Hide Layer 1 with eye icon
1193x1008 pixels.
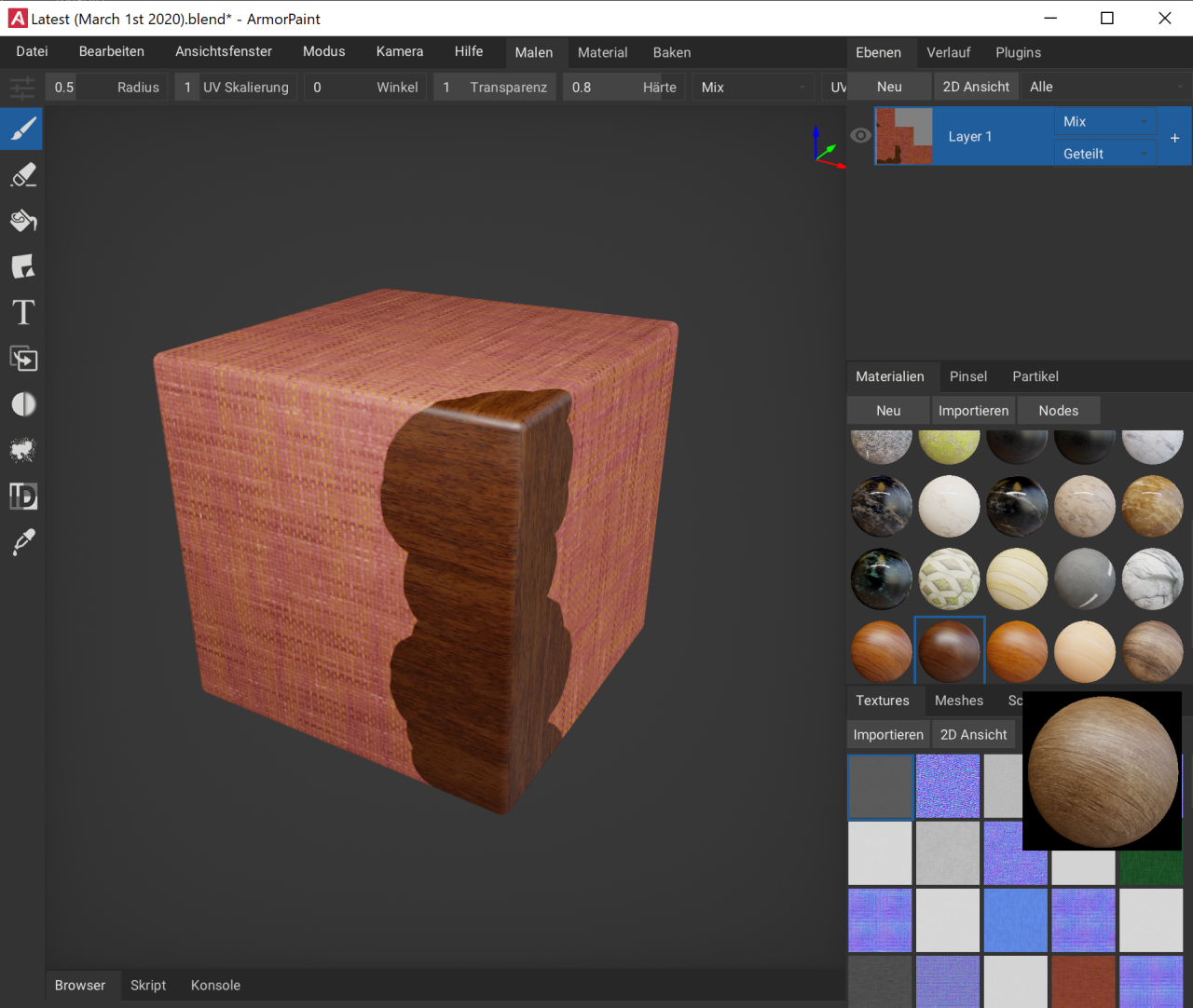[860, 136]
